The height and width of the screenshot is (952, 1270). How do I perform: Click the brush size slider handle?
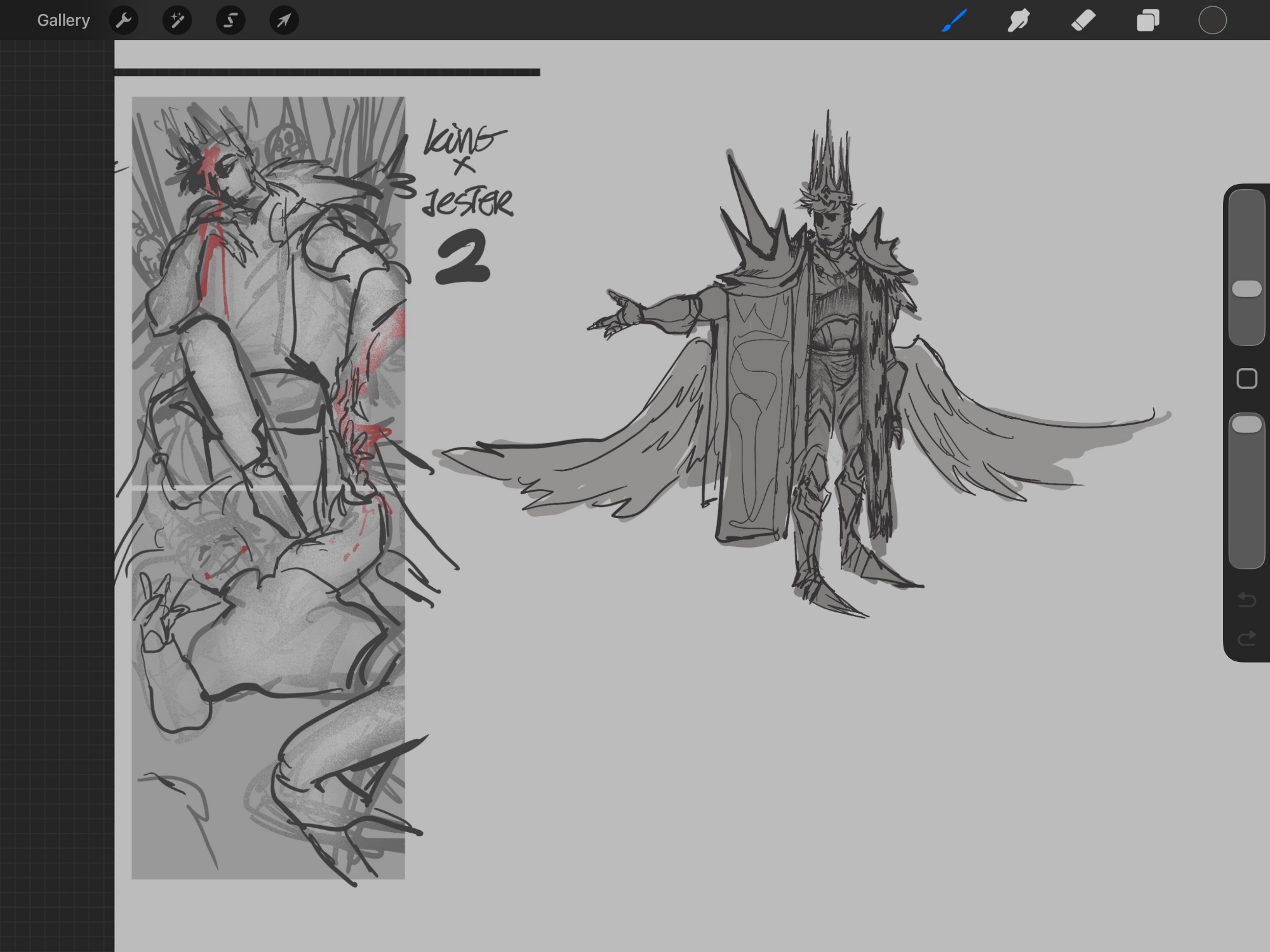[x=1247, y=289]
